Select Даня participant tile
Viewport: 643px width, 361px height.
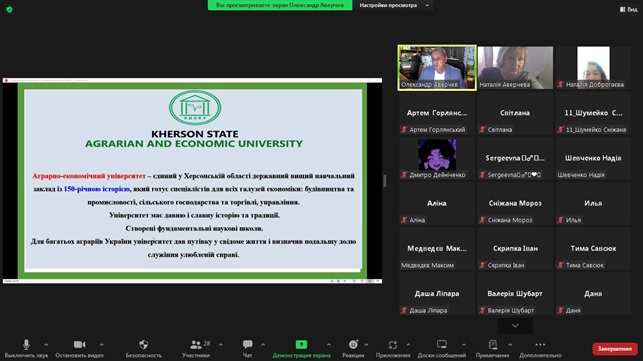pyautogui.click(x=593, y=293)
